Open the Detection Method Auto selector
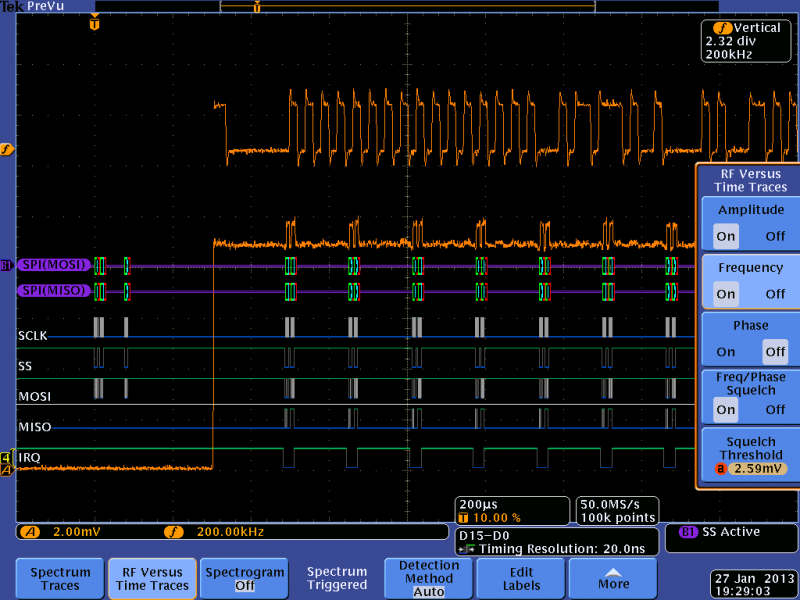 coord(429,578)
